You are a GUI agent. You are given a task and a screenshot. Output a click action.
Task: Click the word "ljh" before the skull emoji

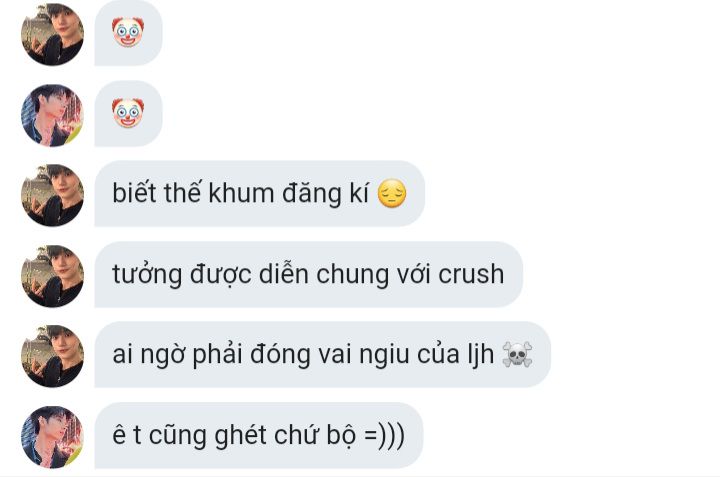pyautogui.click(x=481, y=354)
